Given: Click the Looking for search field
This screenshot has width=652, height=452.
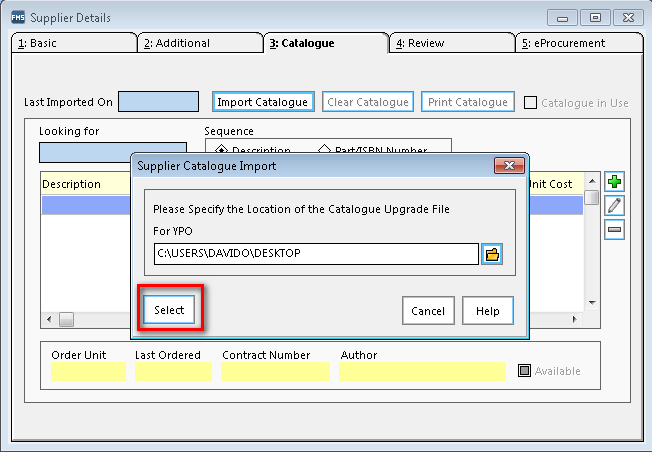Looking at the screenshot, I should (113, 152).
